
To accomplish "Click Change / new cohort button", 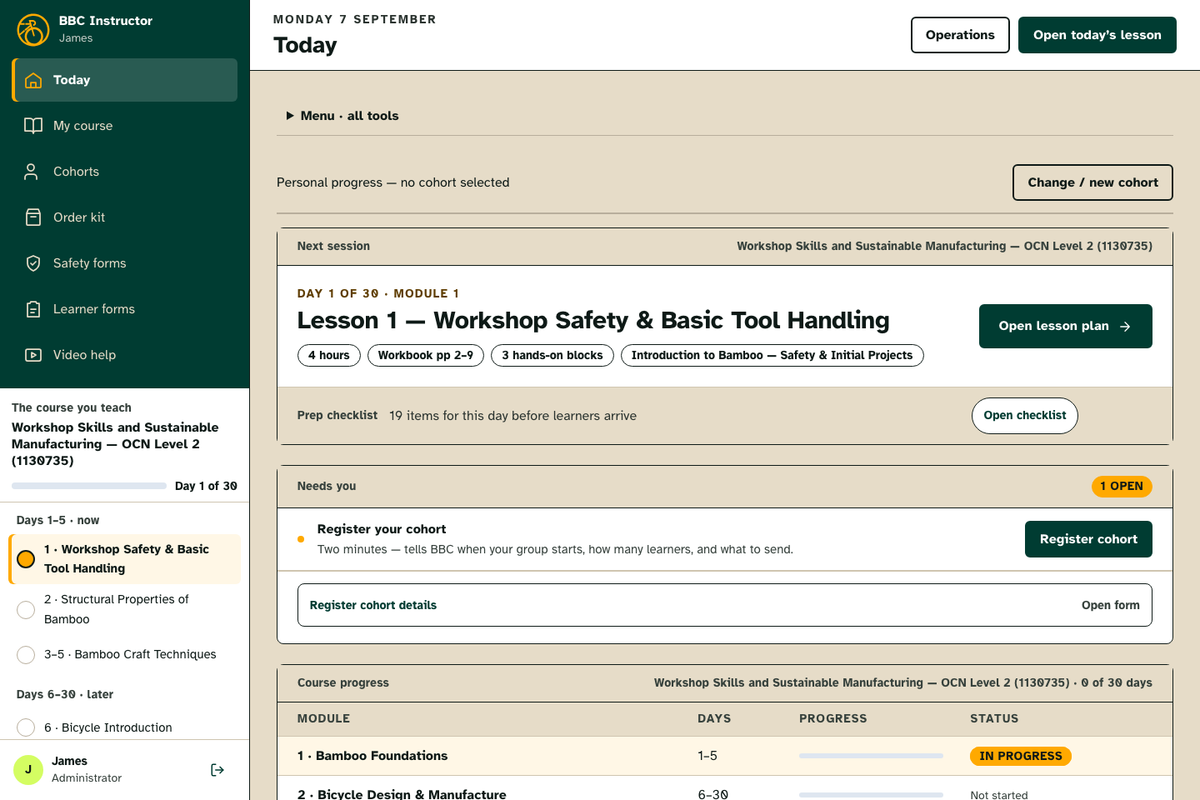I will pyautogui.click(x=1093, y=183).
